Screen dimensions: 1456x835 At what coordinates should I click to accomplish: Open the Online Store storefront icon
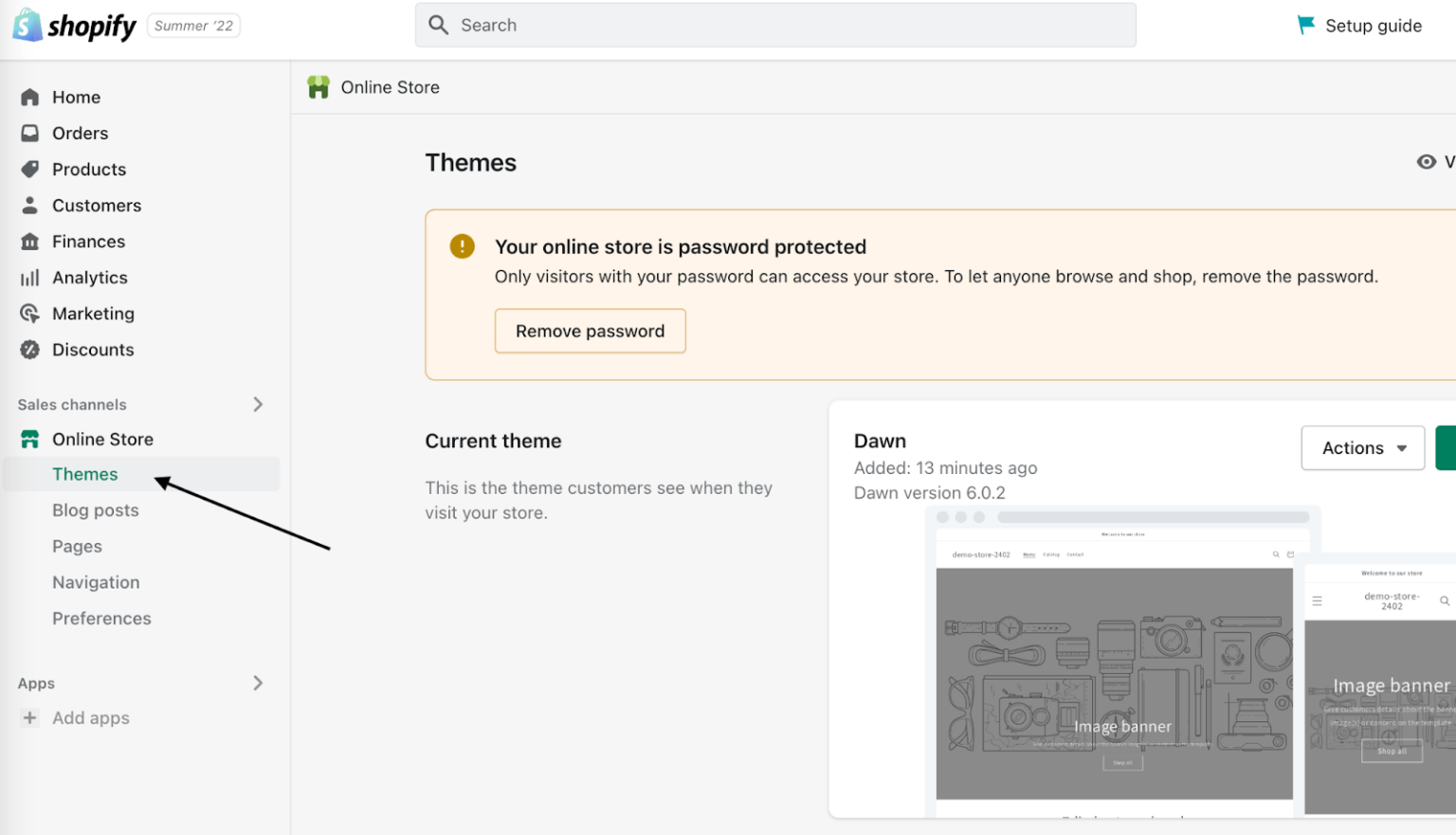(29, 439)
